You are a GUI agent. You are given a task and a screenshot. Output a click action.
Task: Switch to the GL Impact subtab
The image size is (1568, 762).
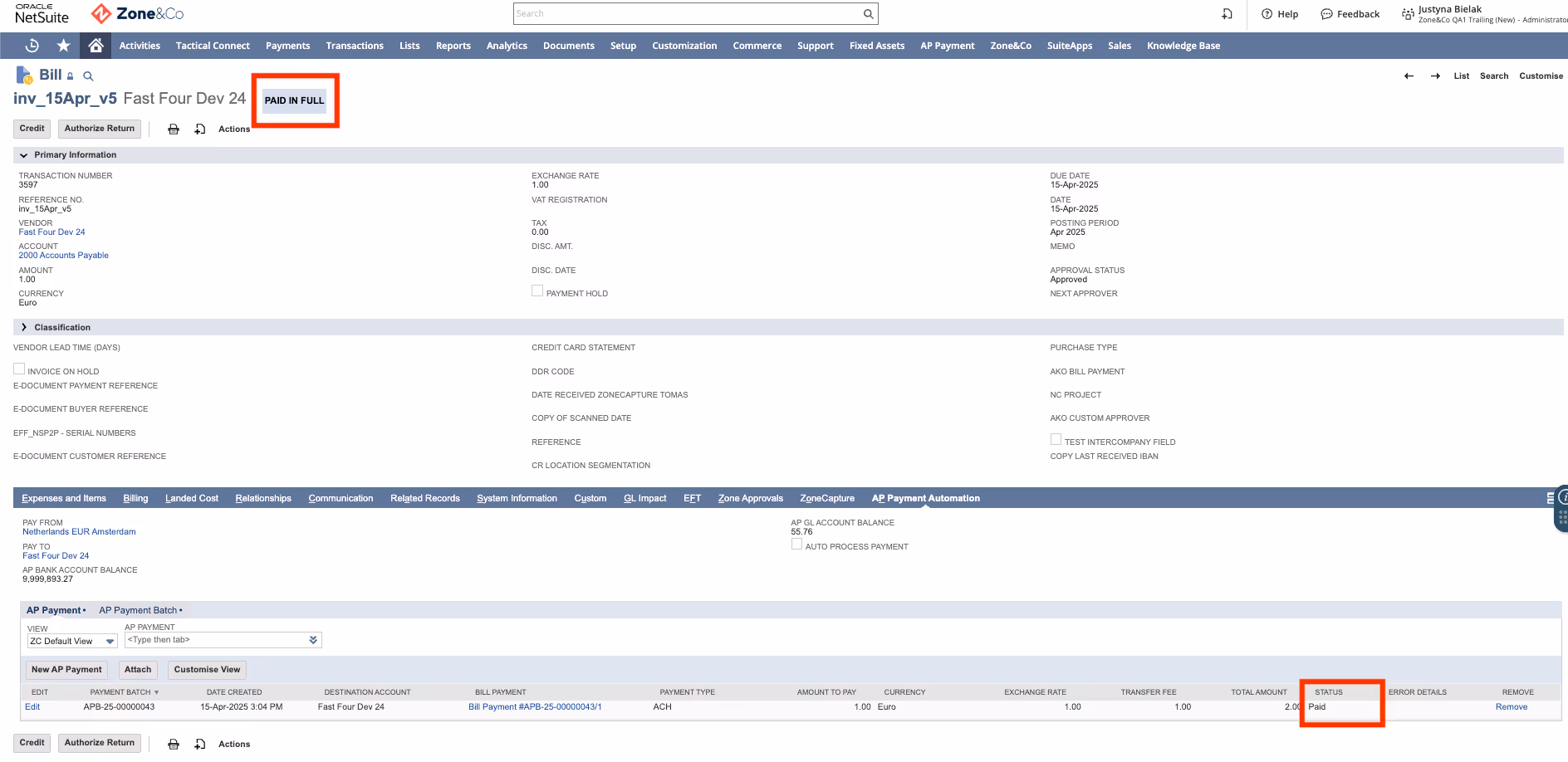[644, 498]
